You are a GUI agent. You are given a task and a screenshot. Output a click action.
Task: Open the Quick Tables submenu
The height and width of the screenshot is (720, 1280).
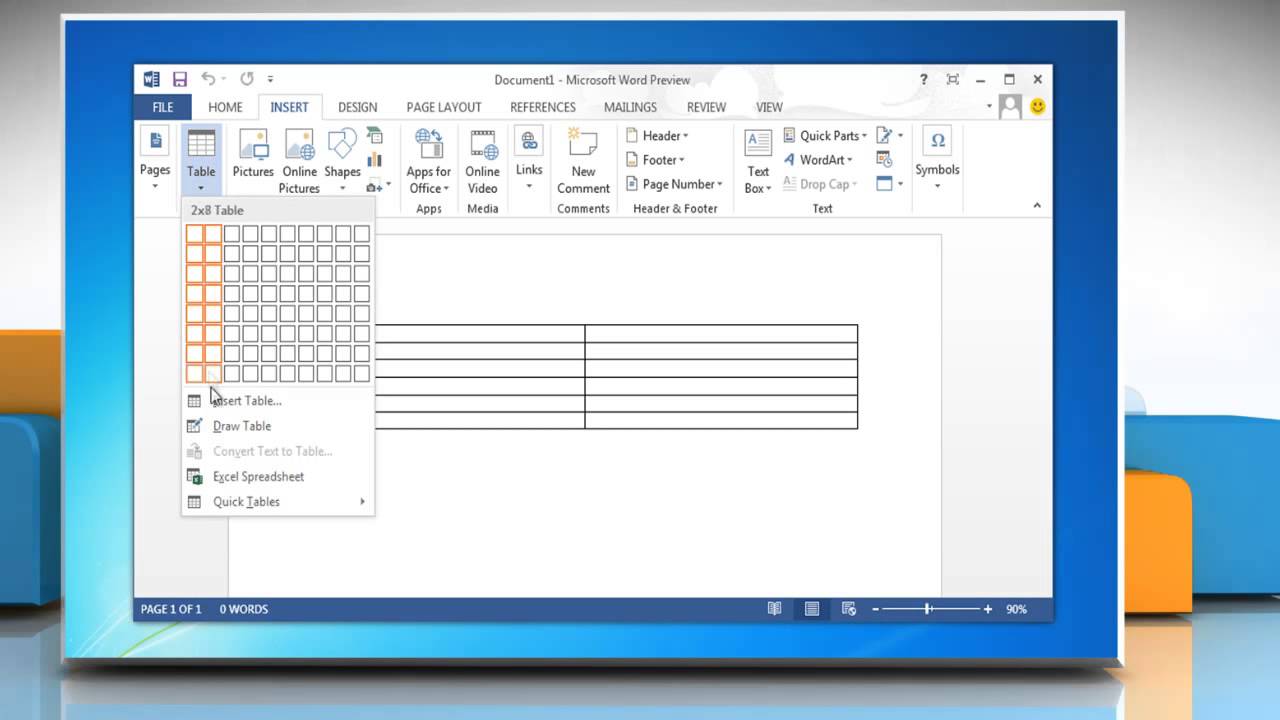click(x=278, y=502)
